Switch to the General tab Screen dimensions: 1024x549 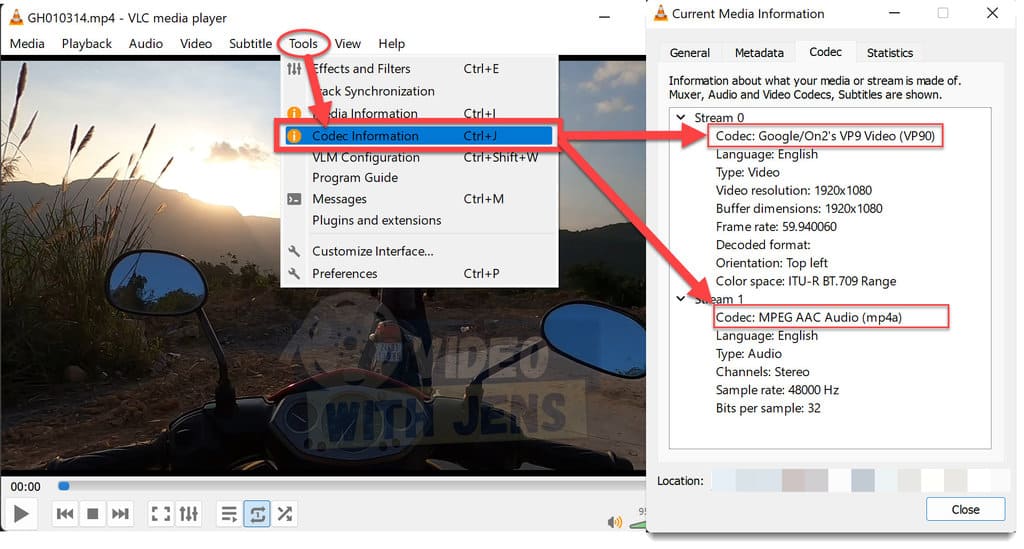[690, 53]
